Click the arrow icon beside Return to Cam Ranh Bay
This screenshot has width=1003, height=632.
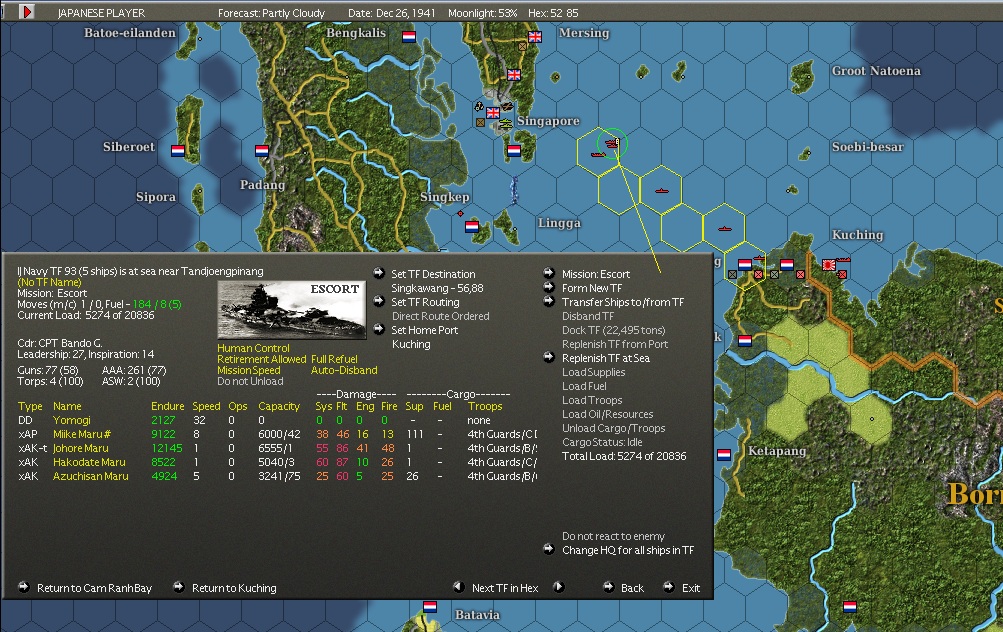click(x=24, y=587)
